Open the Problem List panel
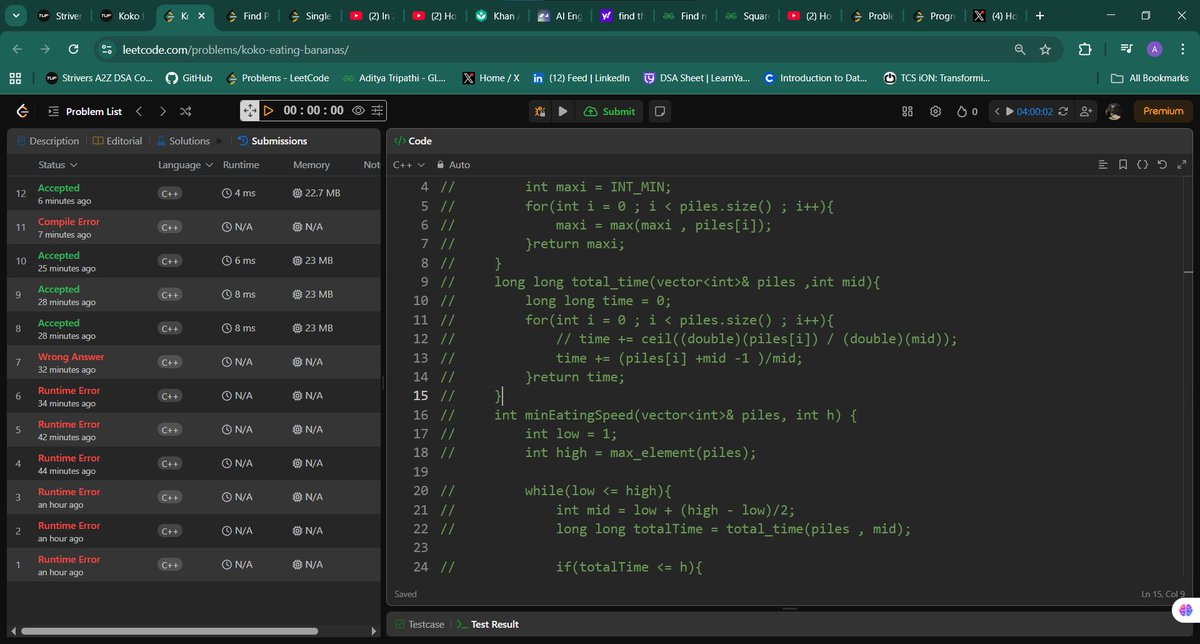 click(x=85, y=111)
